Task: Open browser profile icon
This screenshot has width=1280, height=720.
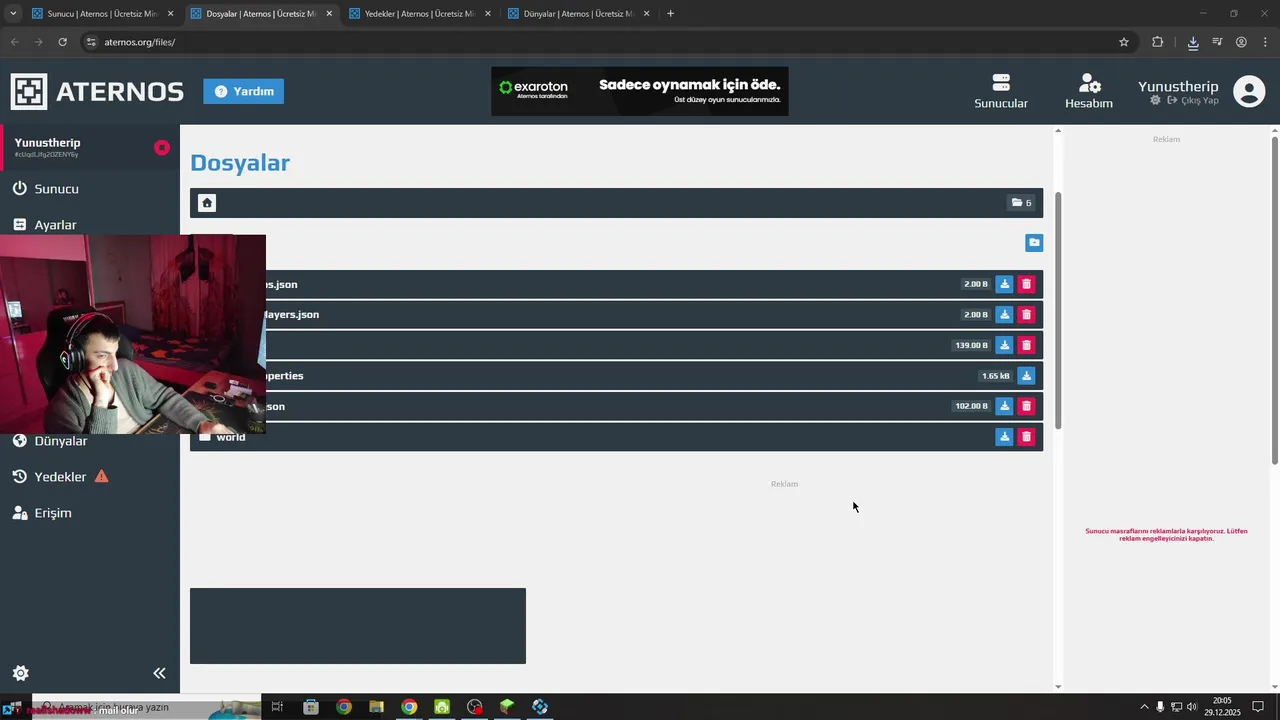Action: click(1241, 42)
